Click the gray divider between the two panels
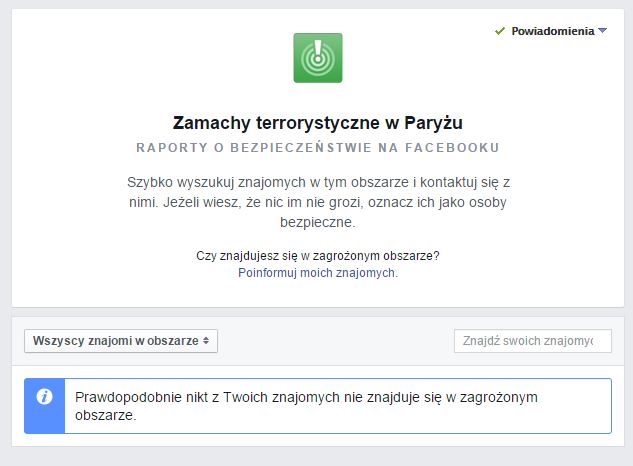The image size is (633, 466). pos(317,312)
